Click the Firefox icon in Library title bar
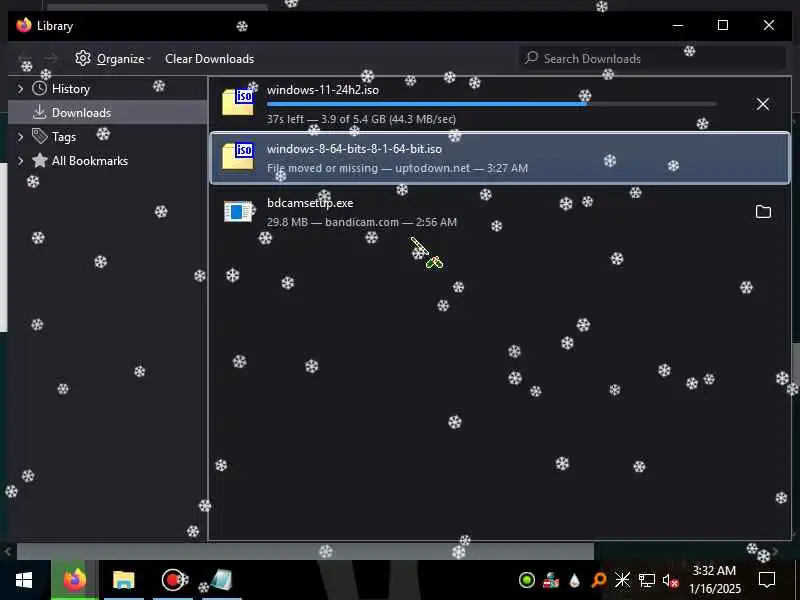 click(23, 25)
